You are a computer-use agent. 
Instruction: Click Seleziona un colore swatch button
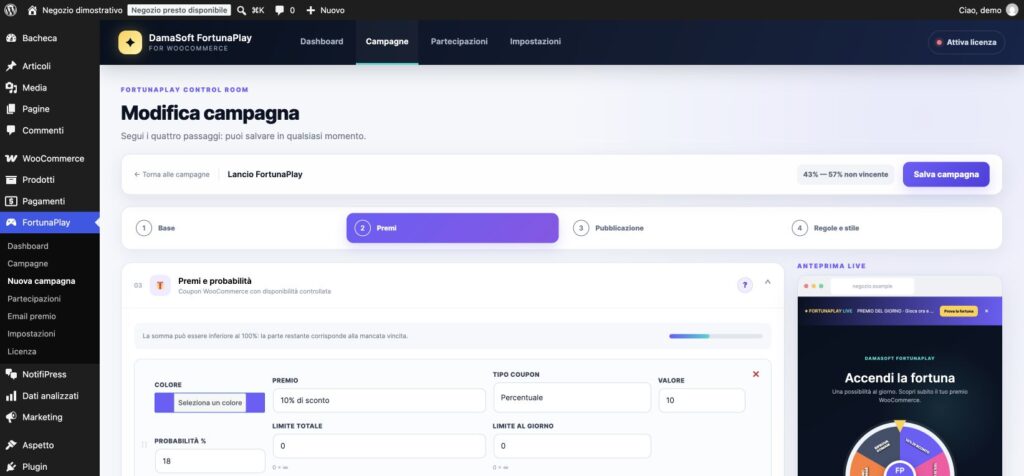click(210, 403)
